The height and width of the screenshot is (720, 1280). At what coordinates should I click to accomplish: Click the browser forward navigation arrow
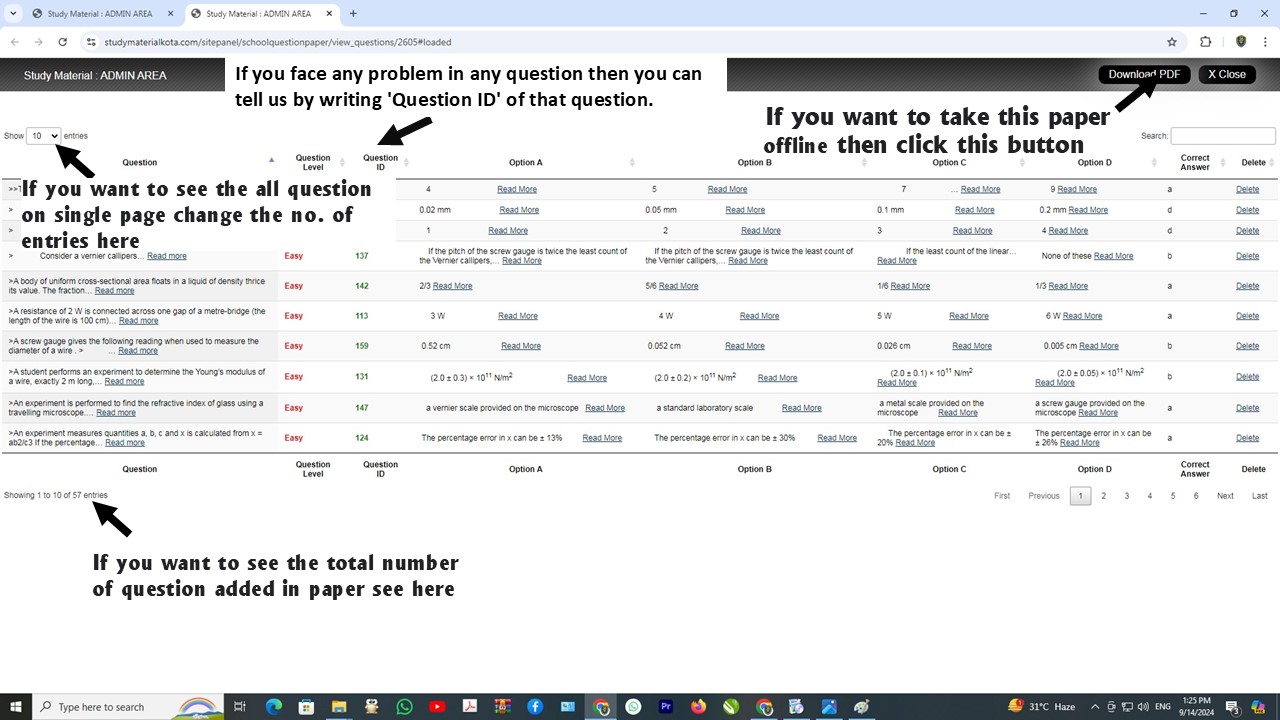point(37,42)
